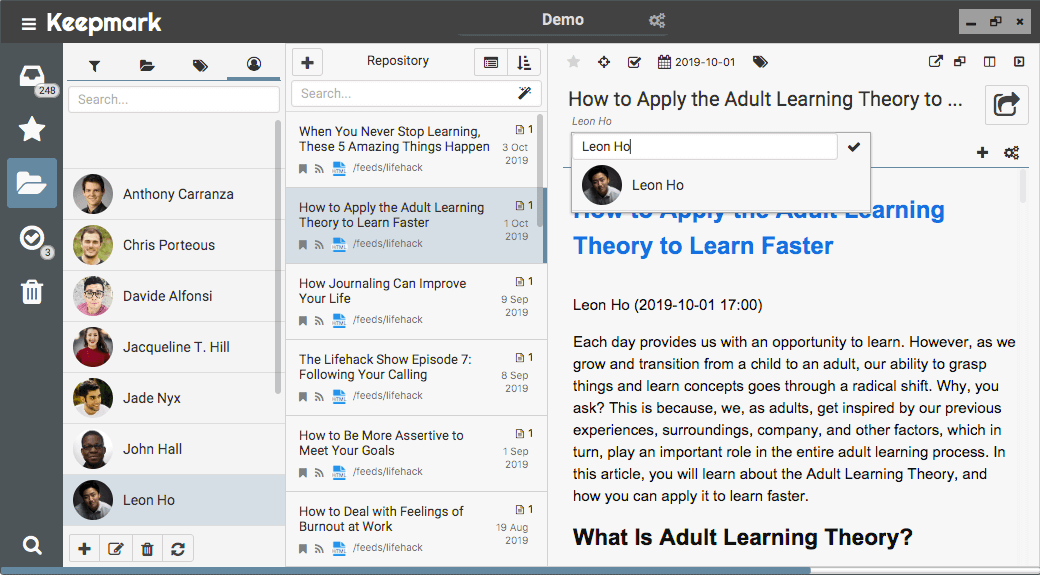Click the authors Search field
Viewport: 1040px width, 576px height.
pos(172,99)
